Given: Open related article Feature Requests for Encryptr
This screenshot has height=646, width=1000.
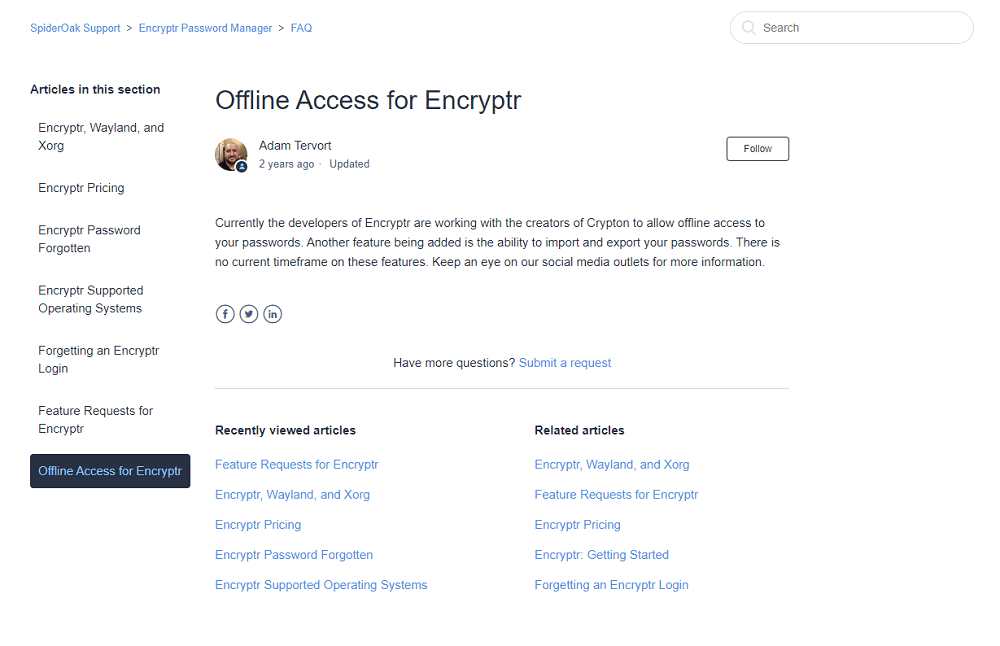Looking at the screenshot, I should coord(616,494).
